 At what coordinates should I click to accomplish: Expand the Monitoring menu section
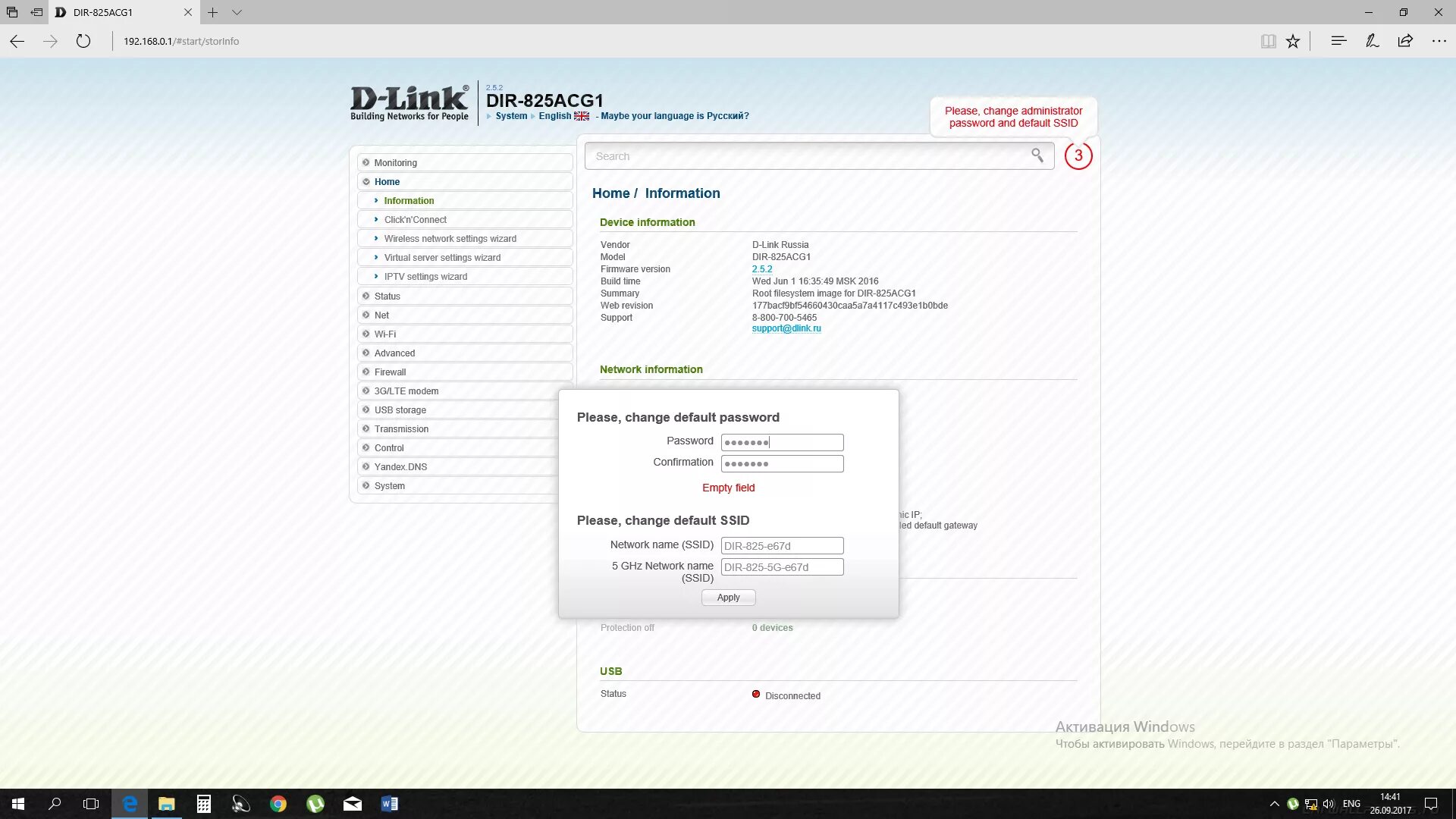[395, 162]
